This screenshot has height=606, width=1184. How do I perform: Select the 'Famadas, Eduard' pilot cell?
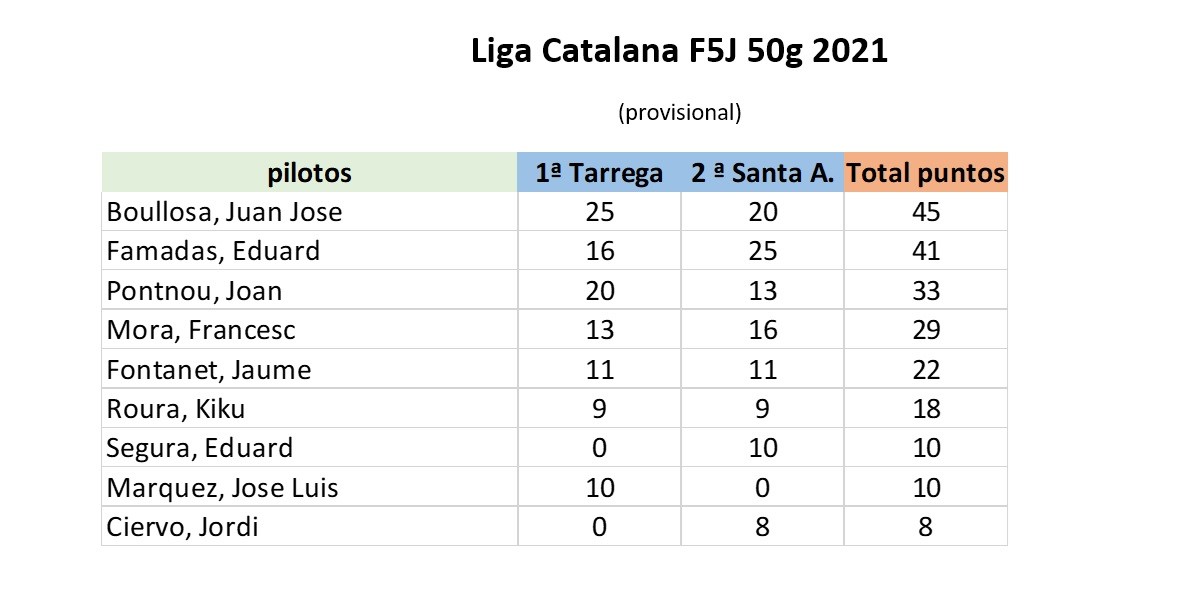click(x=213, y=251)
